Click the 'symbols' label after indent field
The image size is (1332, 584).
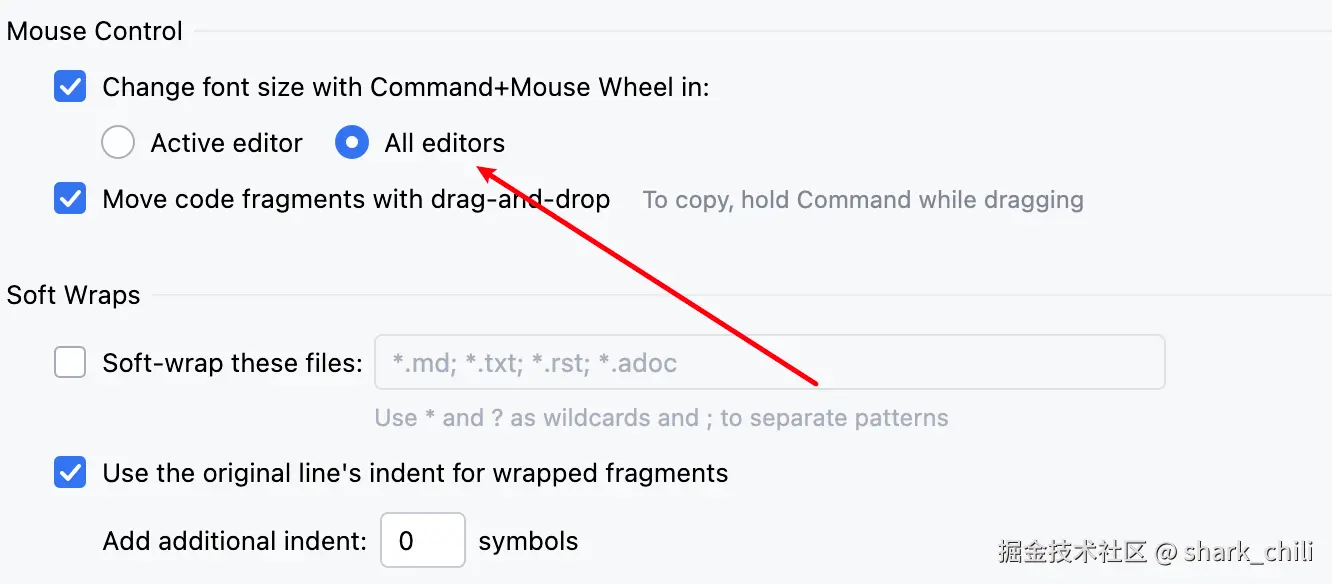(528, 541)
